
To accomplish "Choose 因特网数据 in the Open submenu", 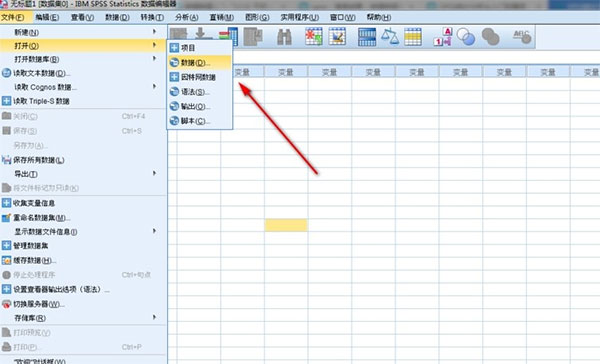I will (199, 77).
